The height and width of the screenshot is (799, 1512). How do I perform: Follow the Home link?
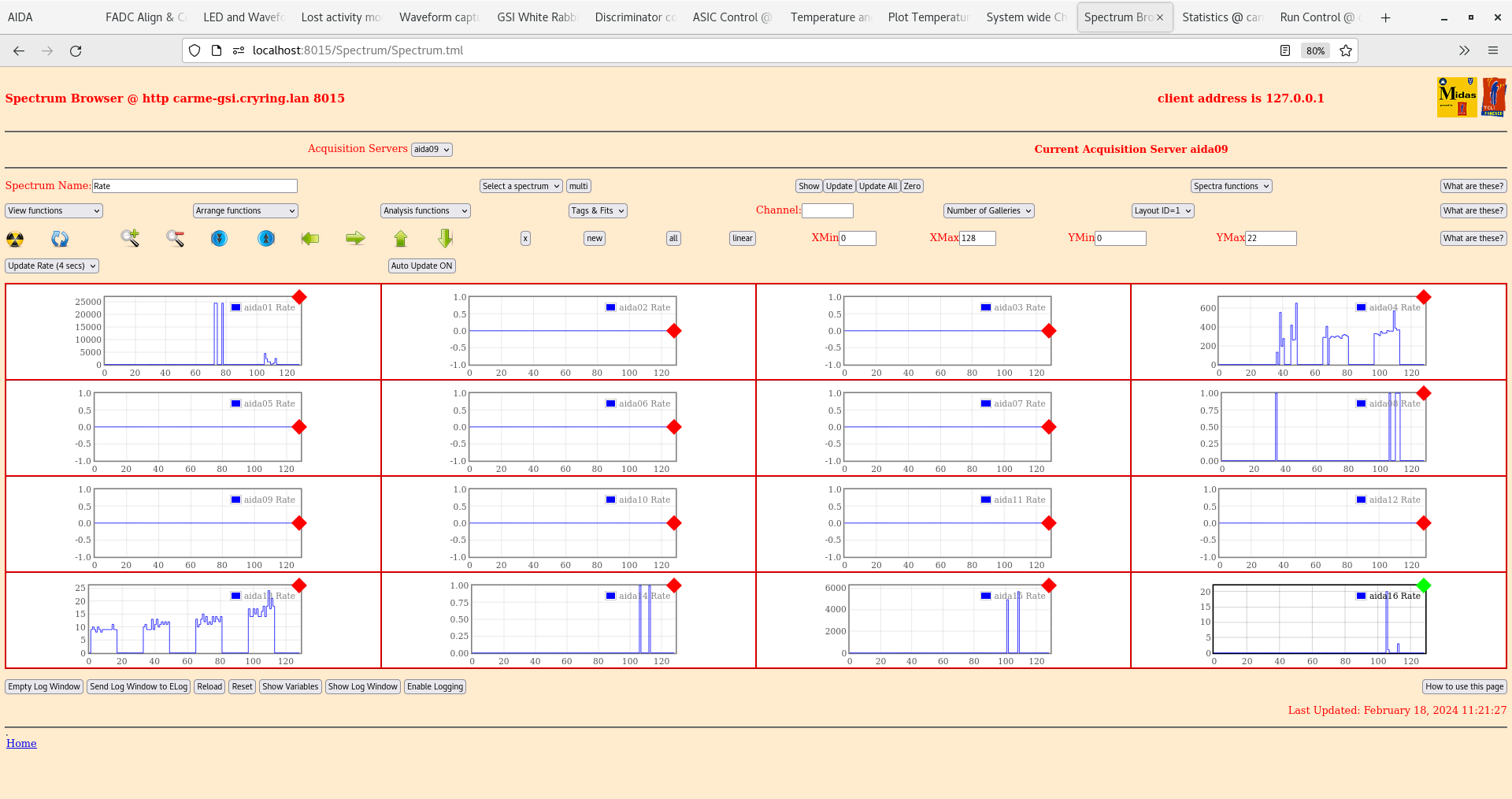coord(21,743)
